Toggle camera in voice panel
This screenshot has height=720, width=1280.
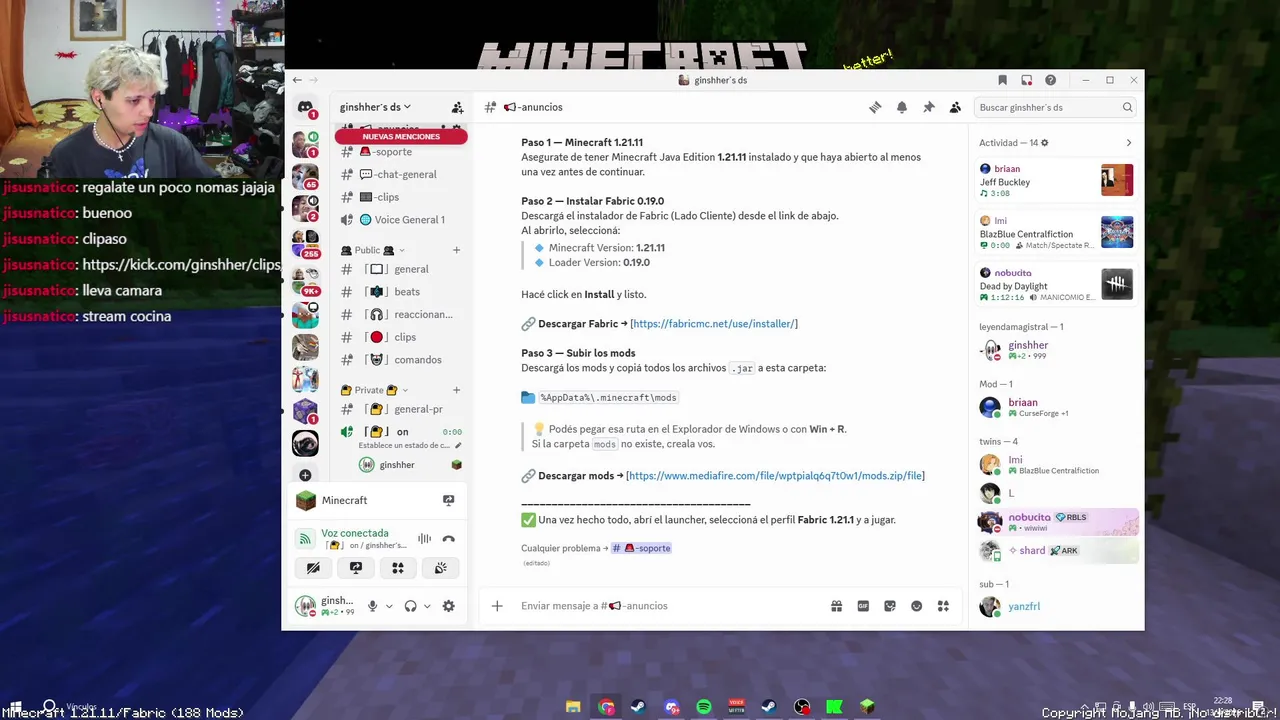point(313,568)
